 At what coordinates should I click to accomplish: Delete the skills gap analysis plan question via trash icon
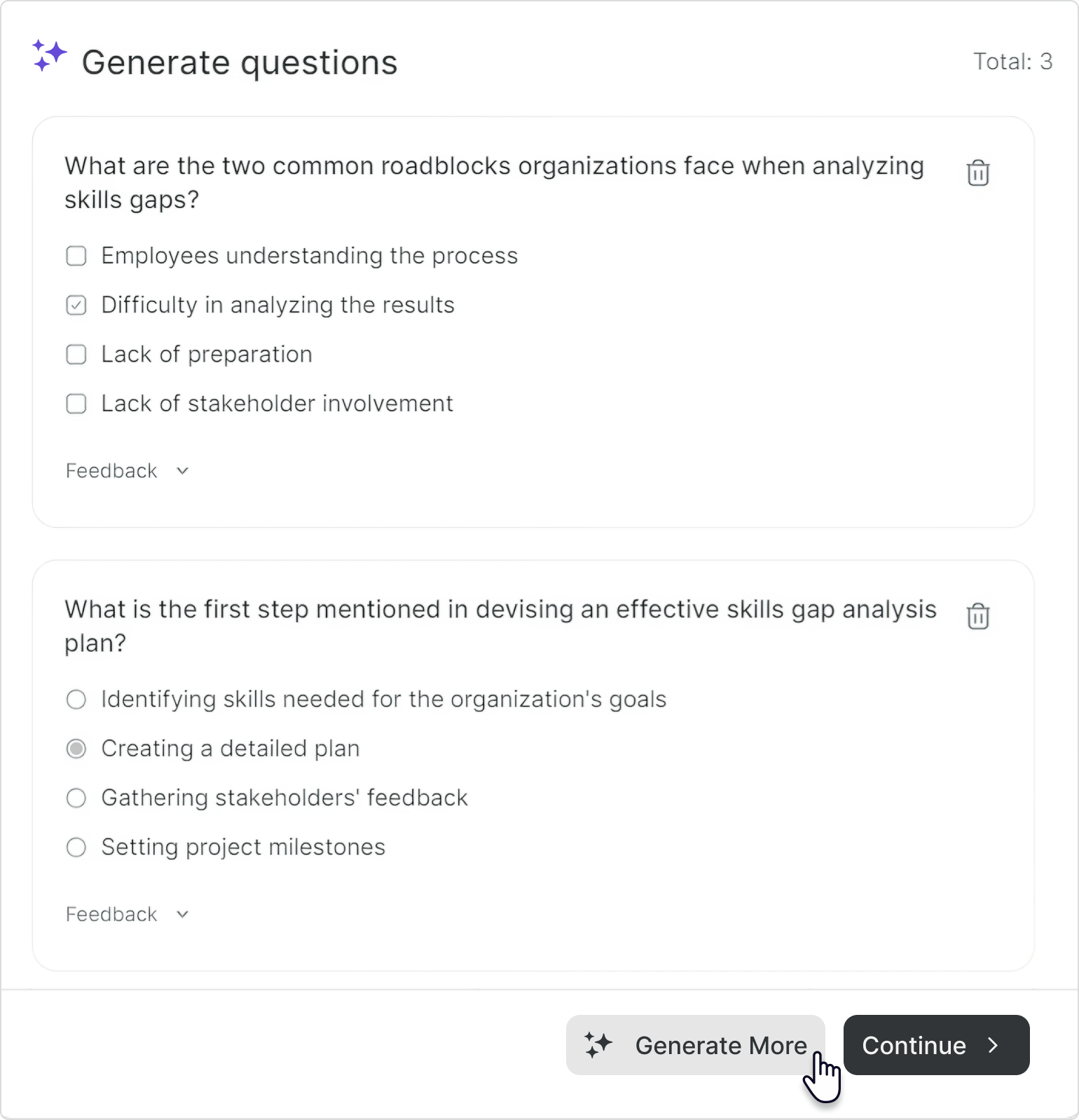tap(978, 616)
